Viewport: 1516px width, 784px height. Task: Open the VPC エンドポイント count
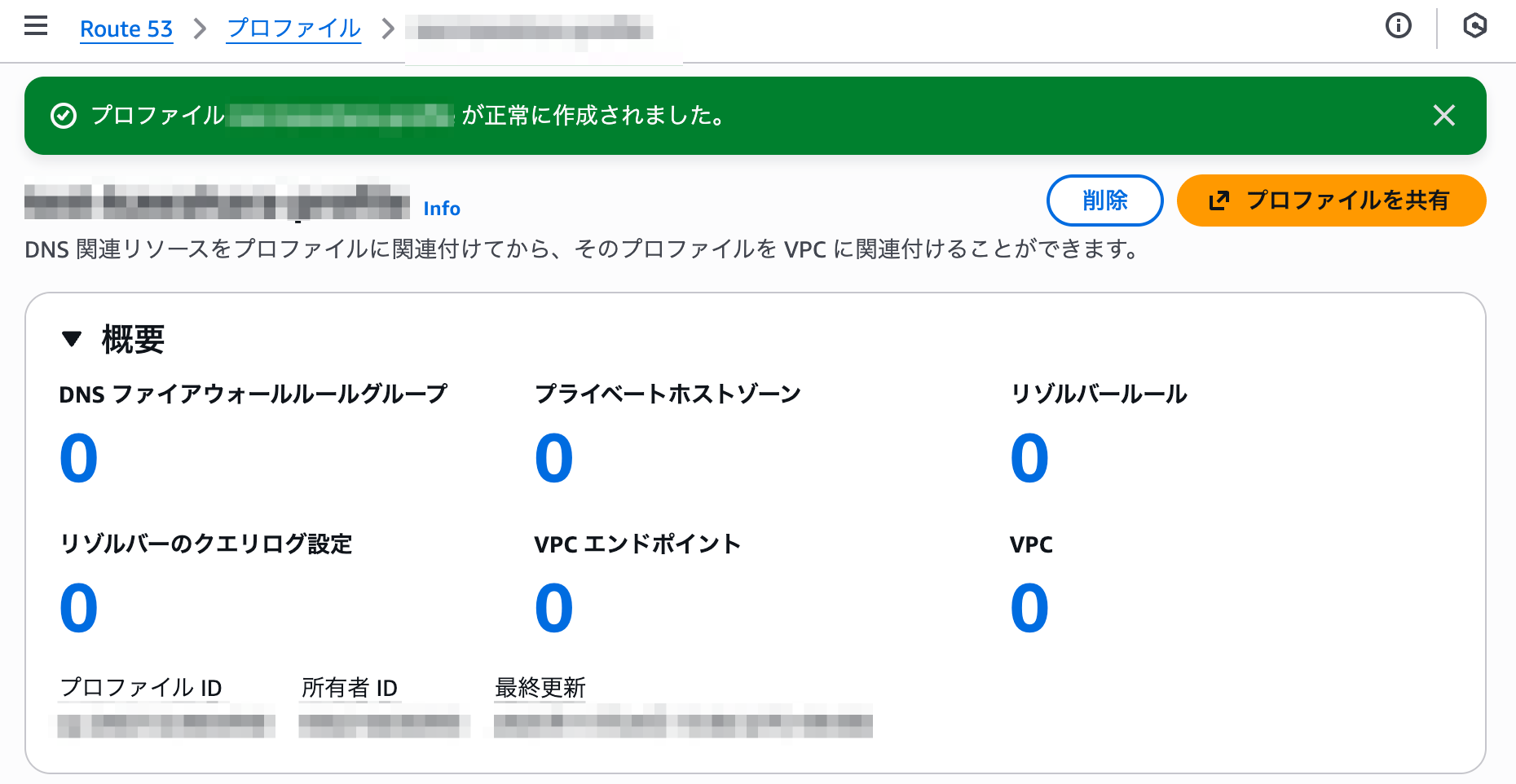pyautogui.click(x=554, y=608)
